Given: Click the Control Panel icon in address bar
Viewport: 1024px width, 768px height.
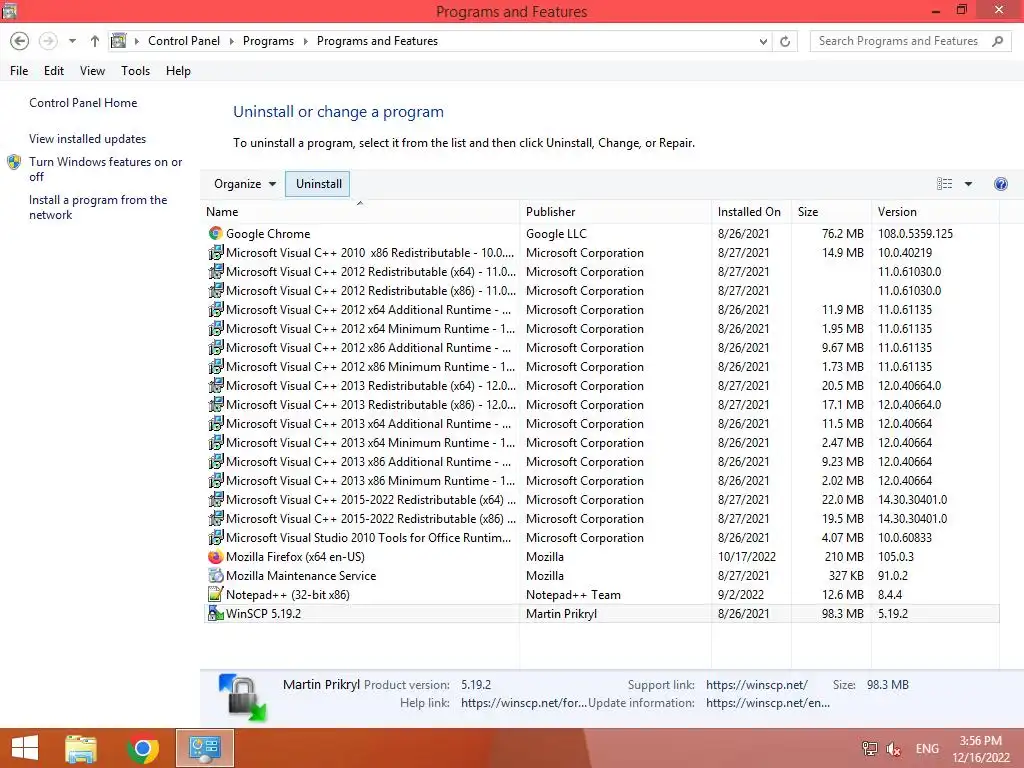Looking at the screenshot, I should click(118, 40).
